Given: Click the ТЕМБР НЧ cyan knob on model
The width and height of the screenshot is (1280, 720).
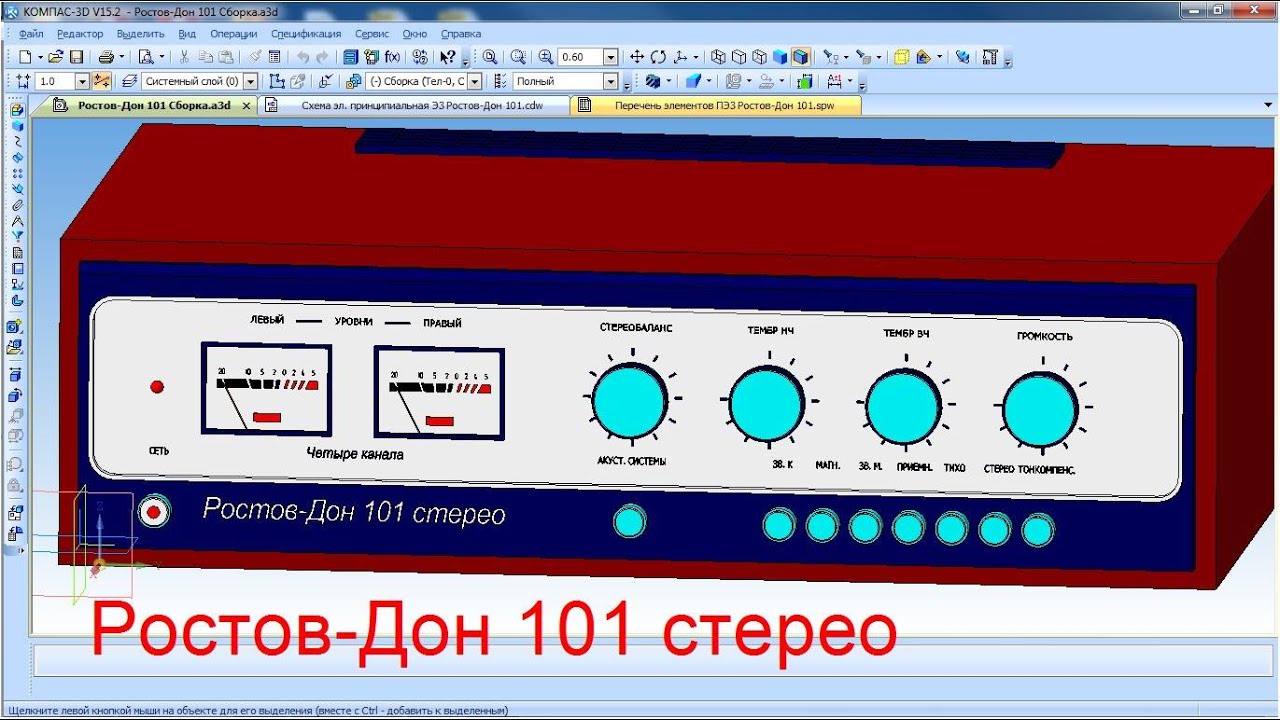Looking at the screenshot, I should click(766, 403).
